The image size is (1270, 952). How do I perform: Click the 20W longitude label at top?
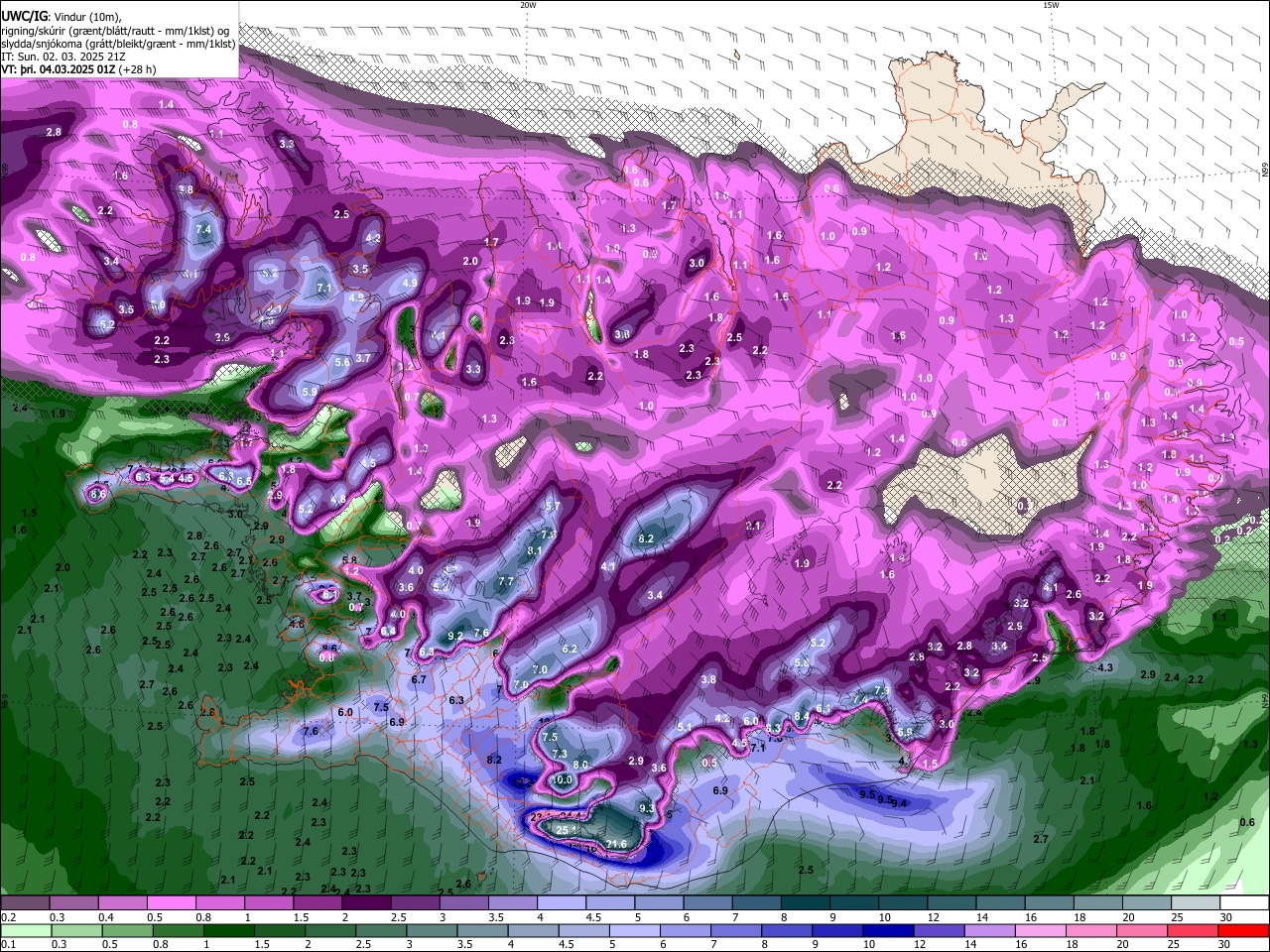pos(528,5)
